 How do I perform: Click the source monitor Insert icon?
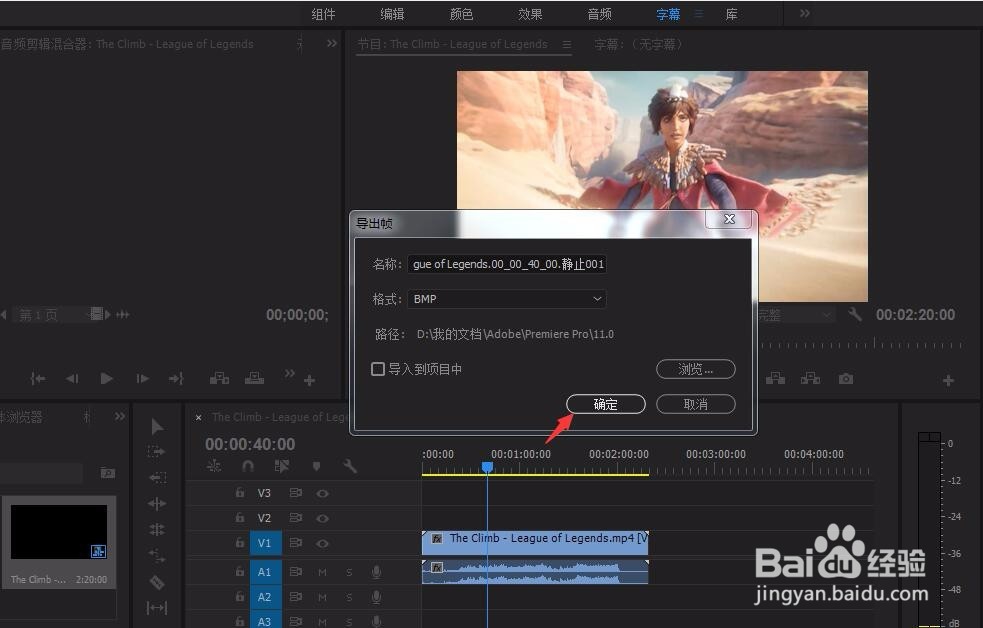coord(219,378)
